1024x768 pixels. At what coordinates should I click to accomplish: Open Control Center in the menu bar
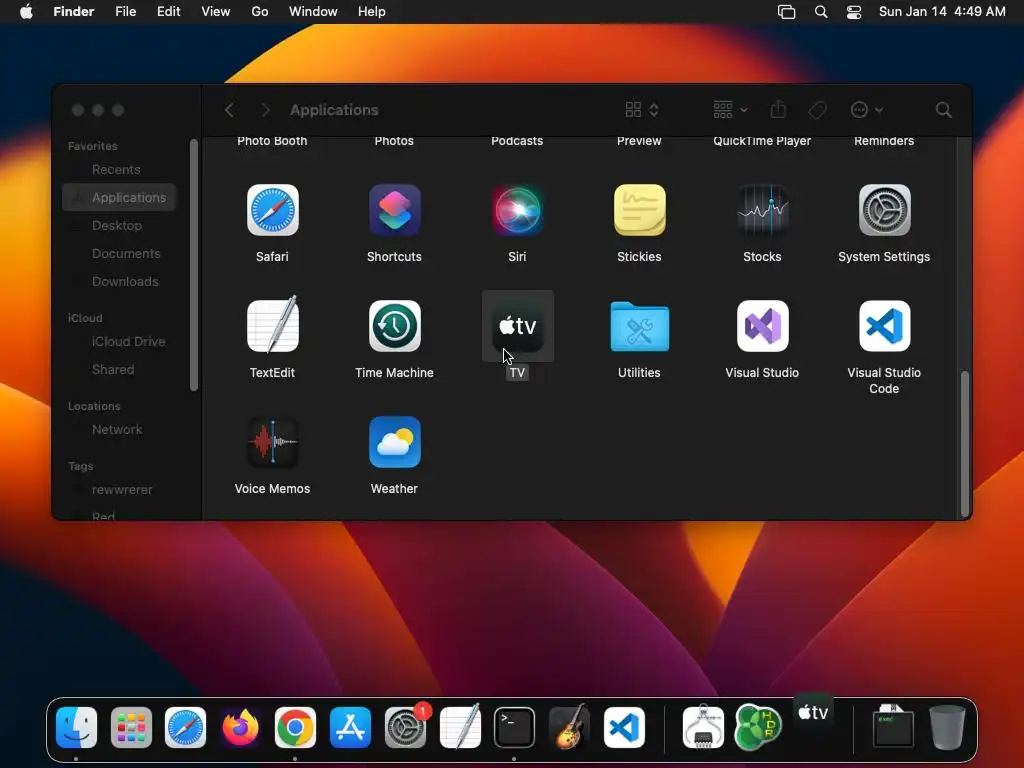point(854,12)
